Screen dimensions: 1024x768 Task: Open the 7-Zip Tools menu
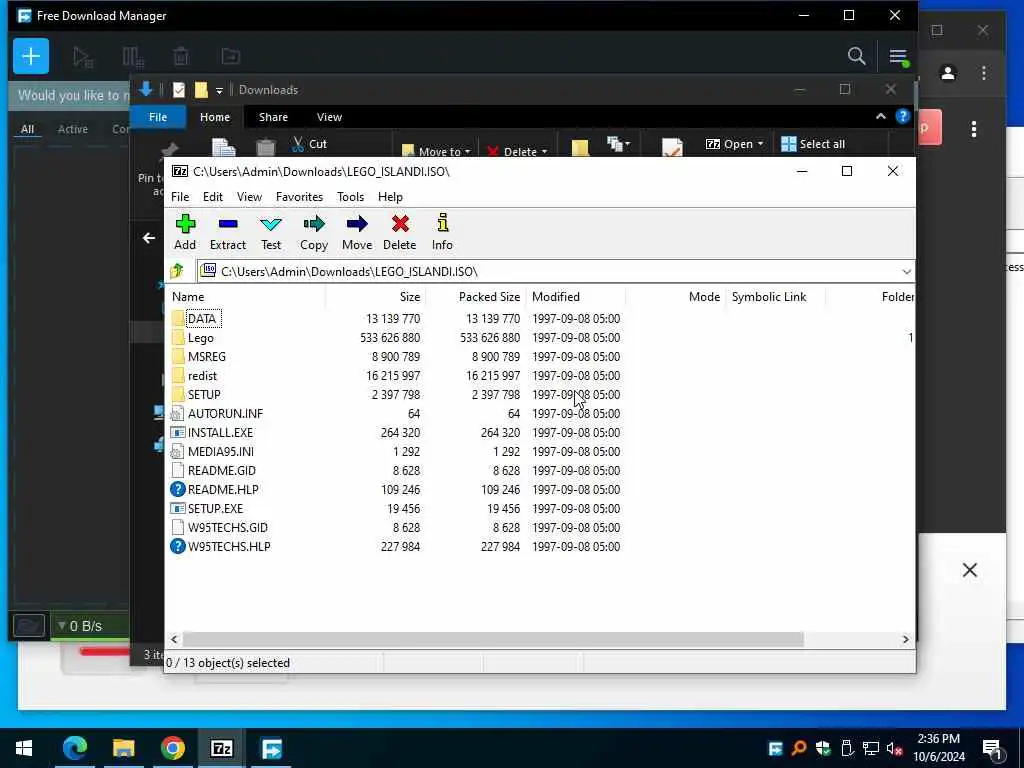(x=351, y=197)
